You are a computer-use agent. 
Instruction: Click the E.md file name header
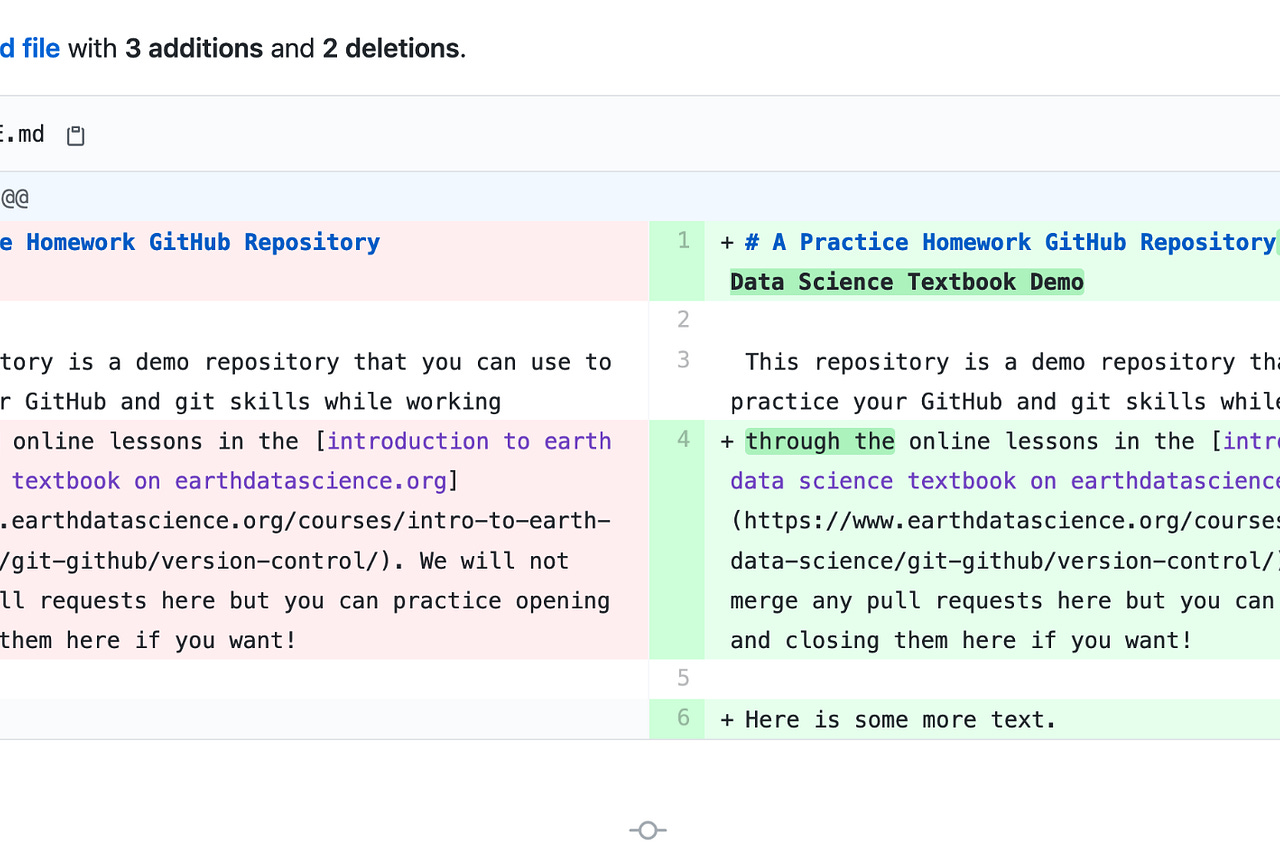pyautogui.click(x=23, y=134)
